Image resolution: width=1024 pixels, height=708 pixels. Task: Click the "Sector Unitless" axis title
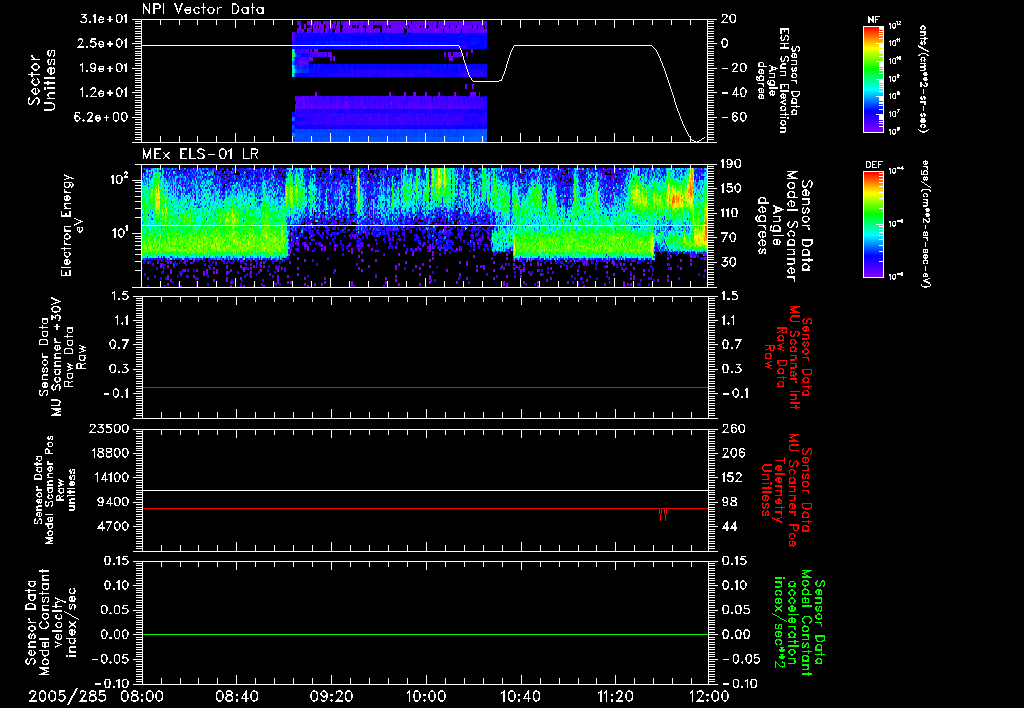[x=42, y=80]
